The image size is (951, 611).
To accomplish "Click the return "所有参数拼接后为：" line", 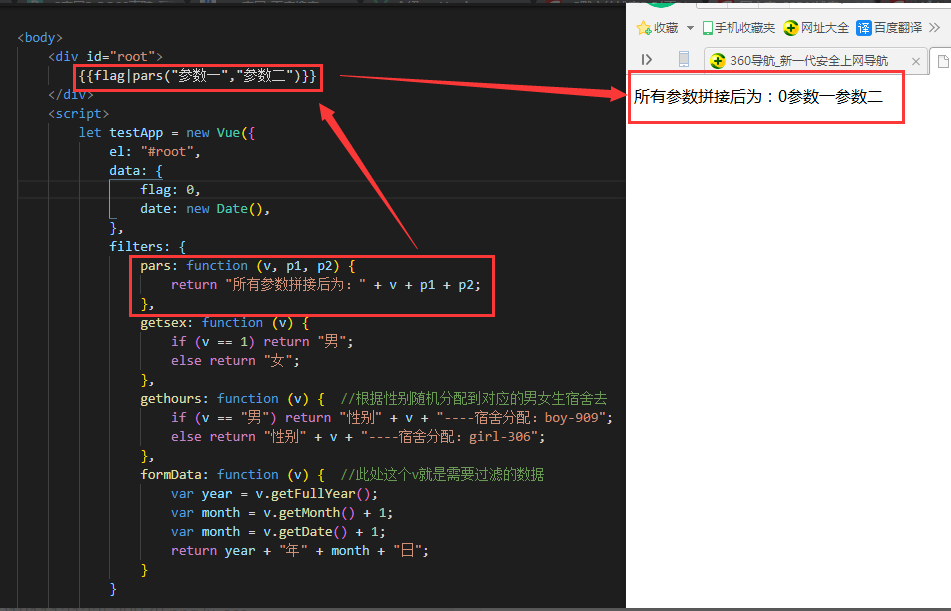I will click(326, 285).
